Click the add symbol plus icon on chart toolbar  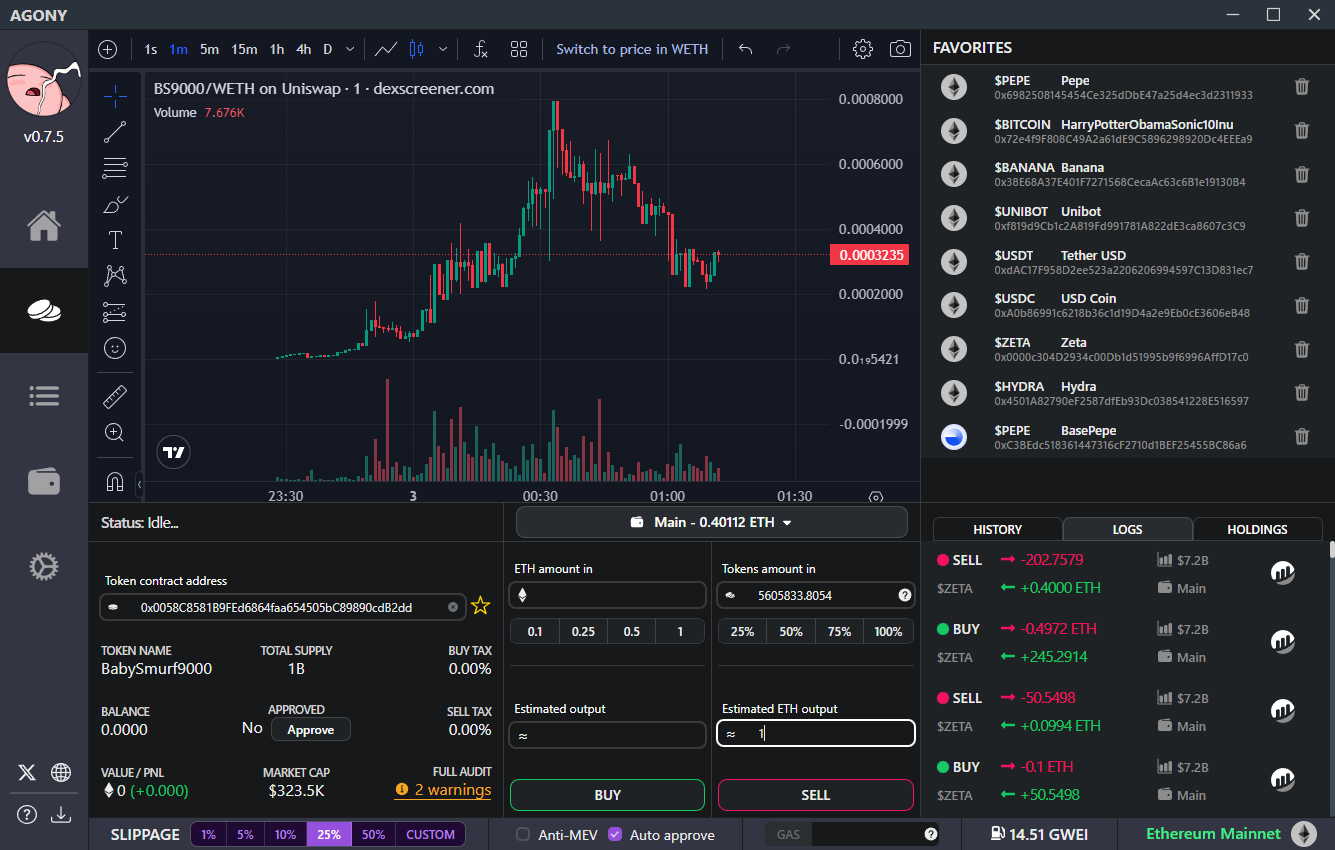coord(108,49)
